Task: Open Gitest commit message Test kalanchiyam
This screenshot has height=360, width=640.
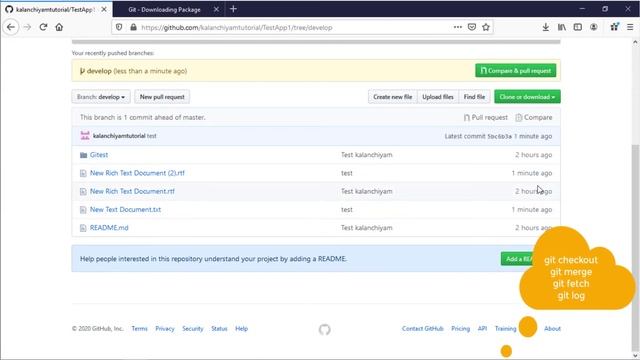Action: tap(367, 155)
